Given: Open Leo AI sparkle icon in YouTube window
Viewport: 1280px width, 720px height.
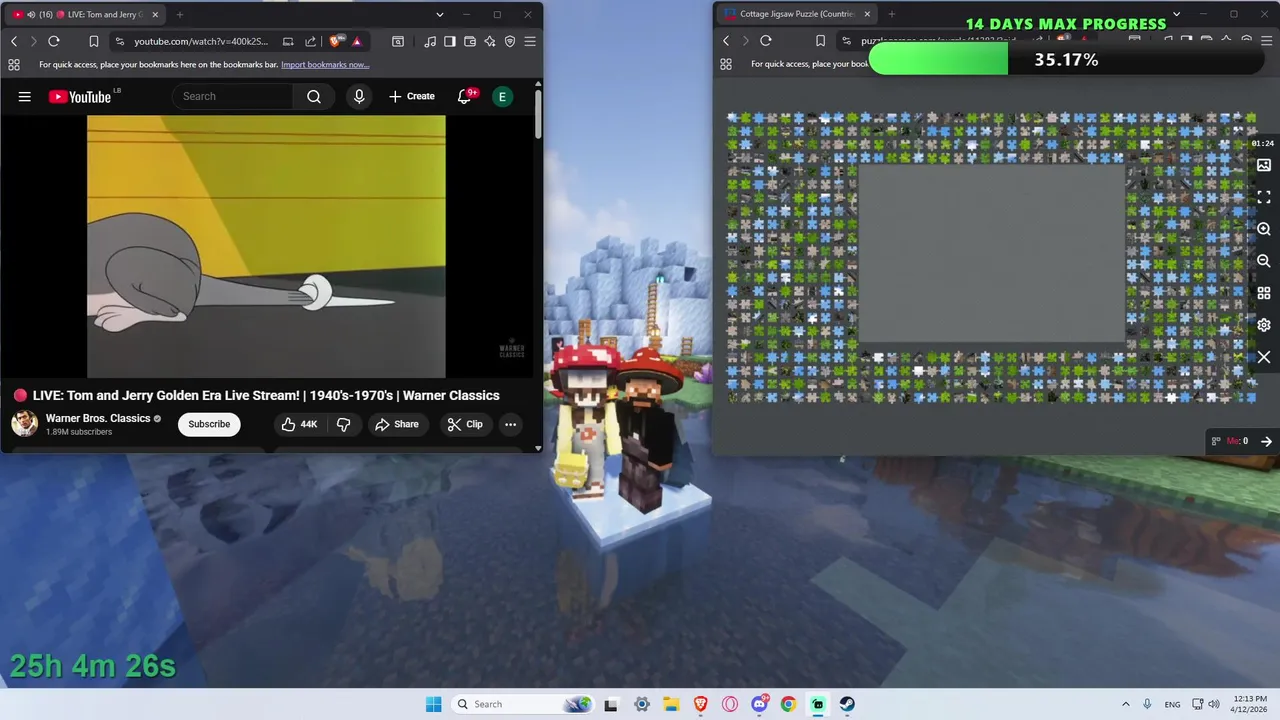Looking at the screenshot, I should [490, 41].
